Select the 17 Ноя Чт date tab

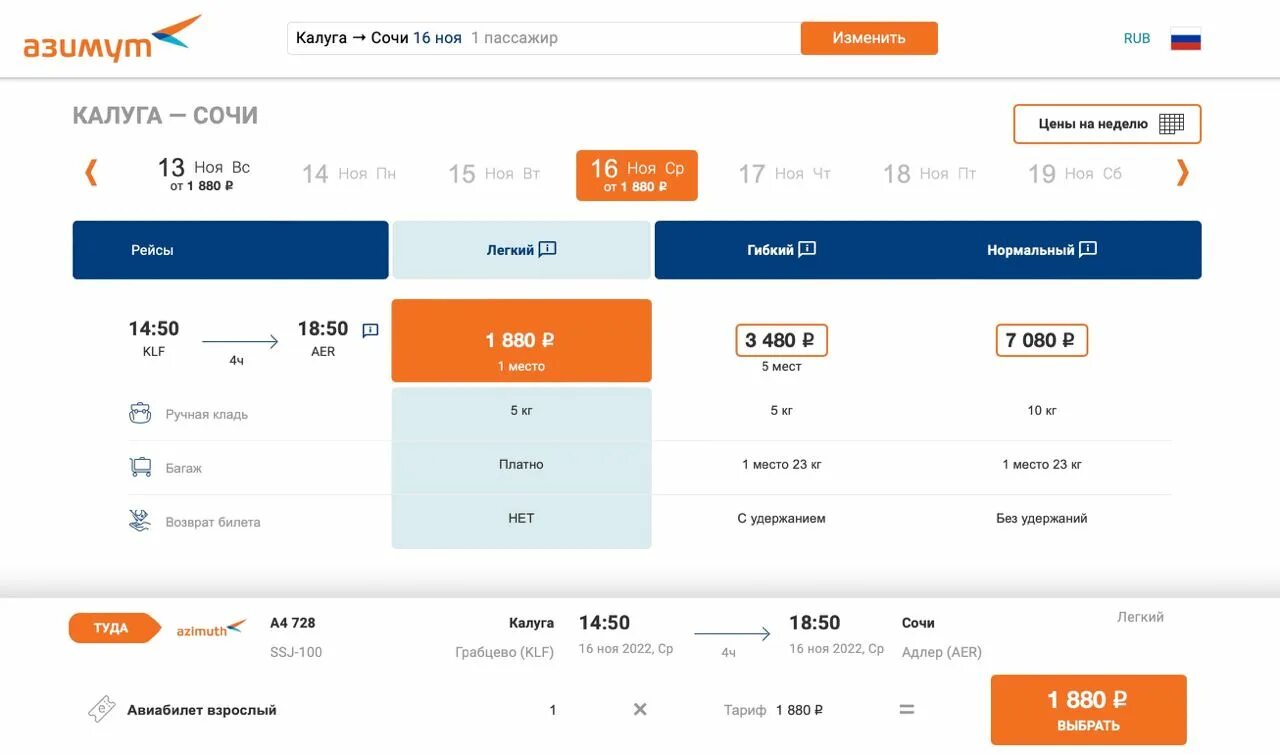(785, 174)
